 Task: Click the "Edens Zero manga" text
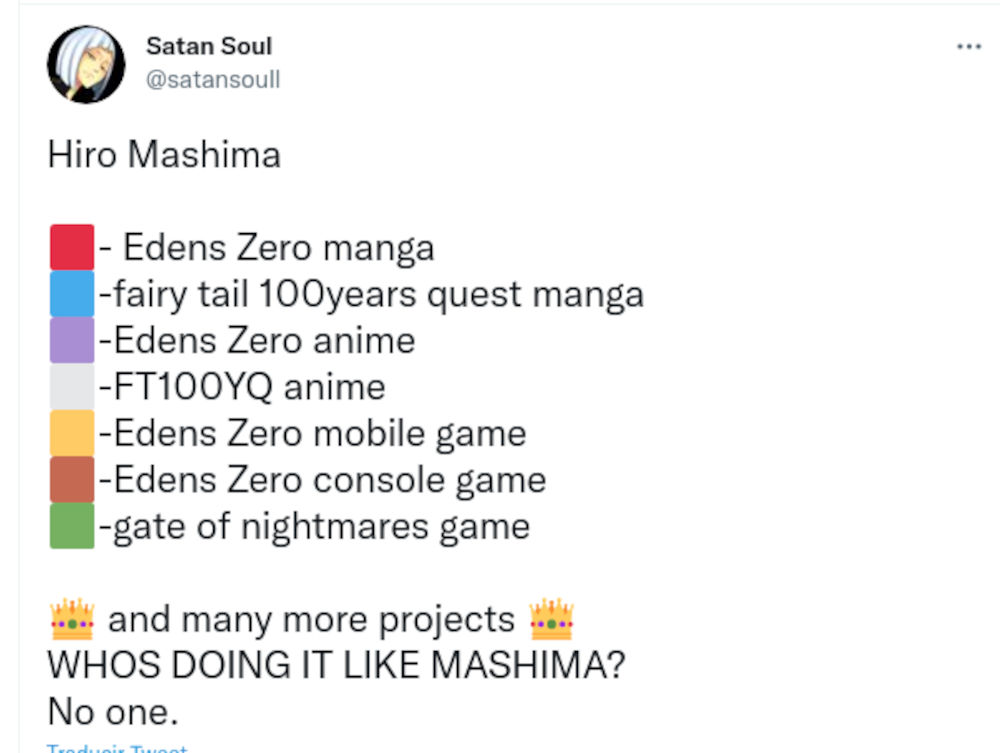279,248
